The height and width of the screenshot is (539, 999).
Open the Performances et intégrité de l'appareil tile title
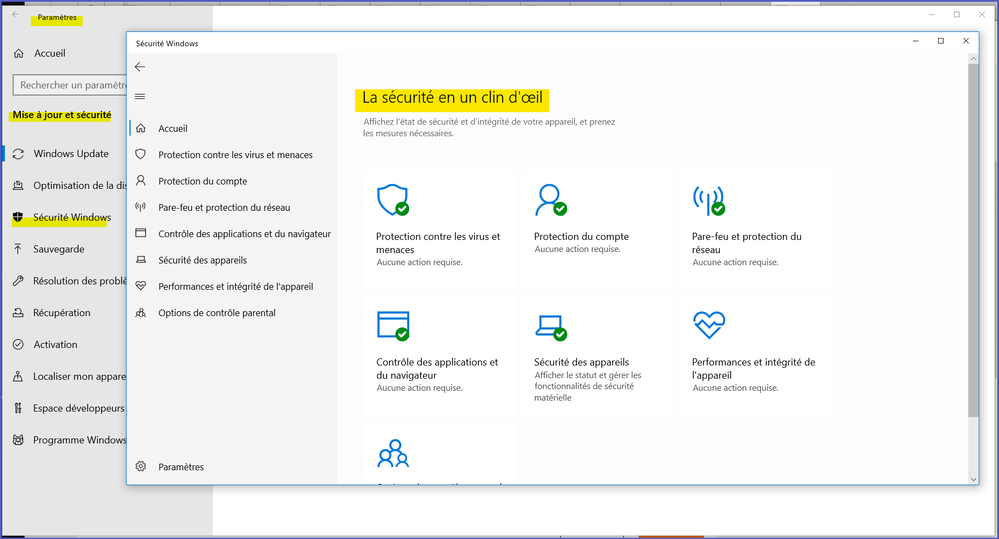click(x=754, y=368)
